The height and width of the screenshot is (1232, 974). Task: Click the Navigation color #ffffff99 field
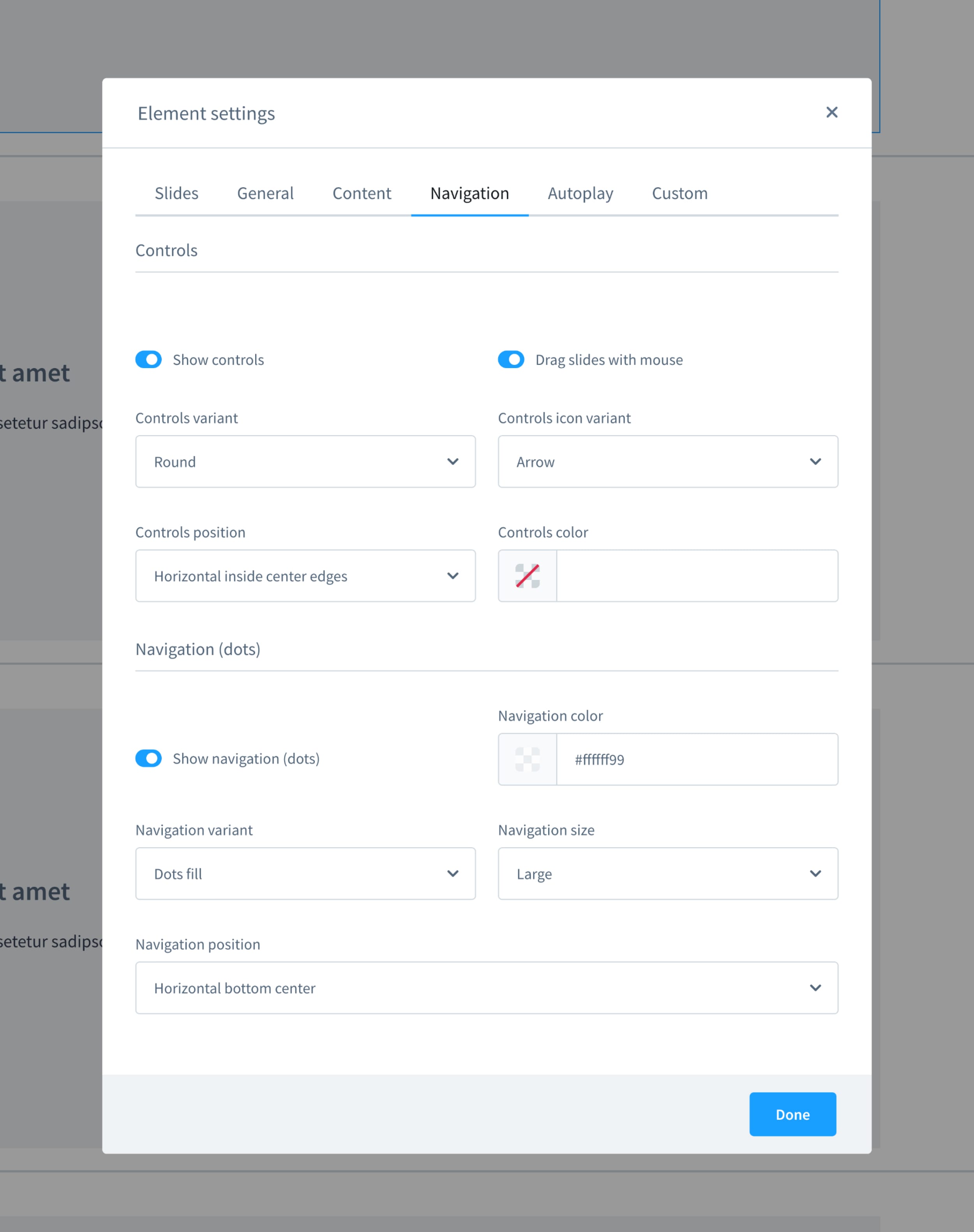click(x=697, y=760)
